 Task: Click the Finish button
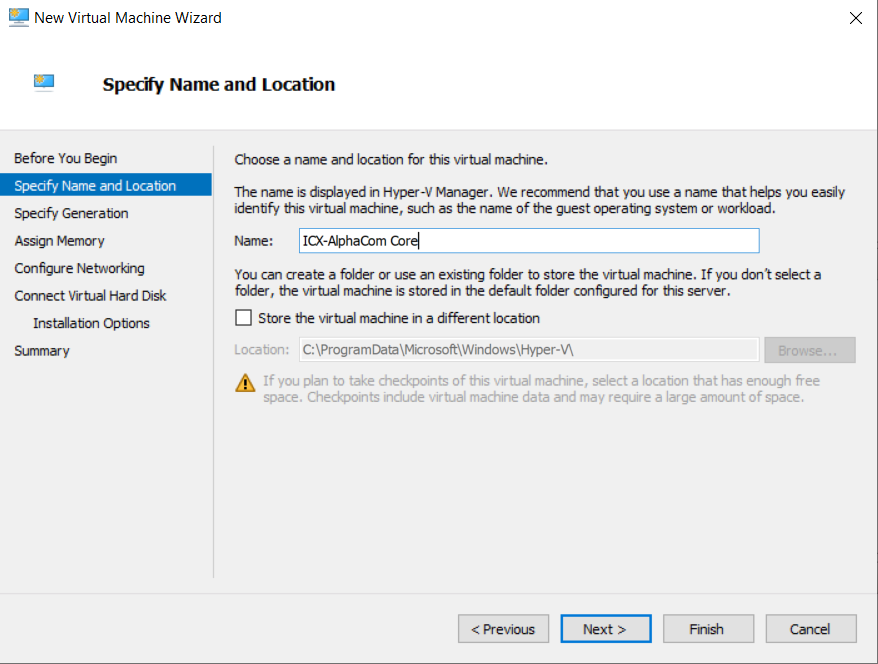click(x=706, y=629)
